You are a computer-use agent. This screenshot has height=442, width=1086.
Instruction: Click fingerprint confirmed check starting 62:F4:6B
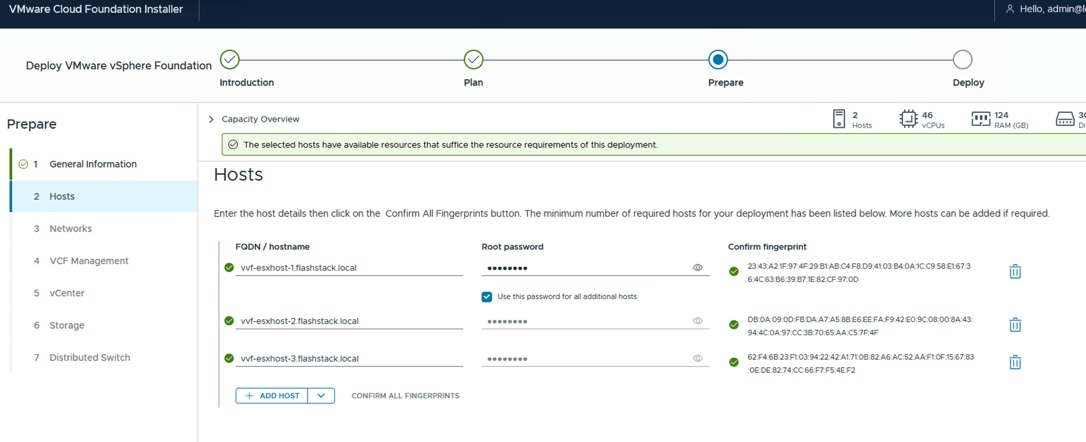click(x=733, y=362)
